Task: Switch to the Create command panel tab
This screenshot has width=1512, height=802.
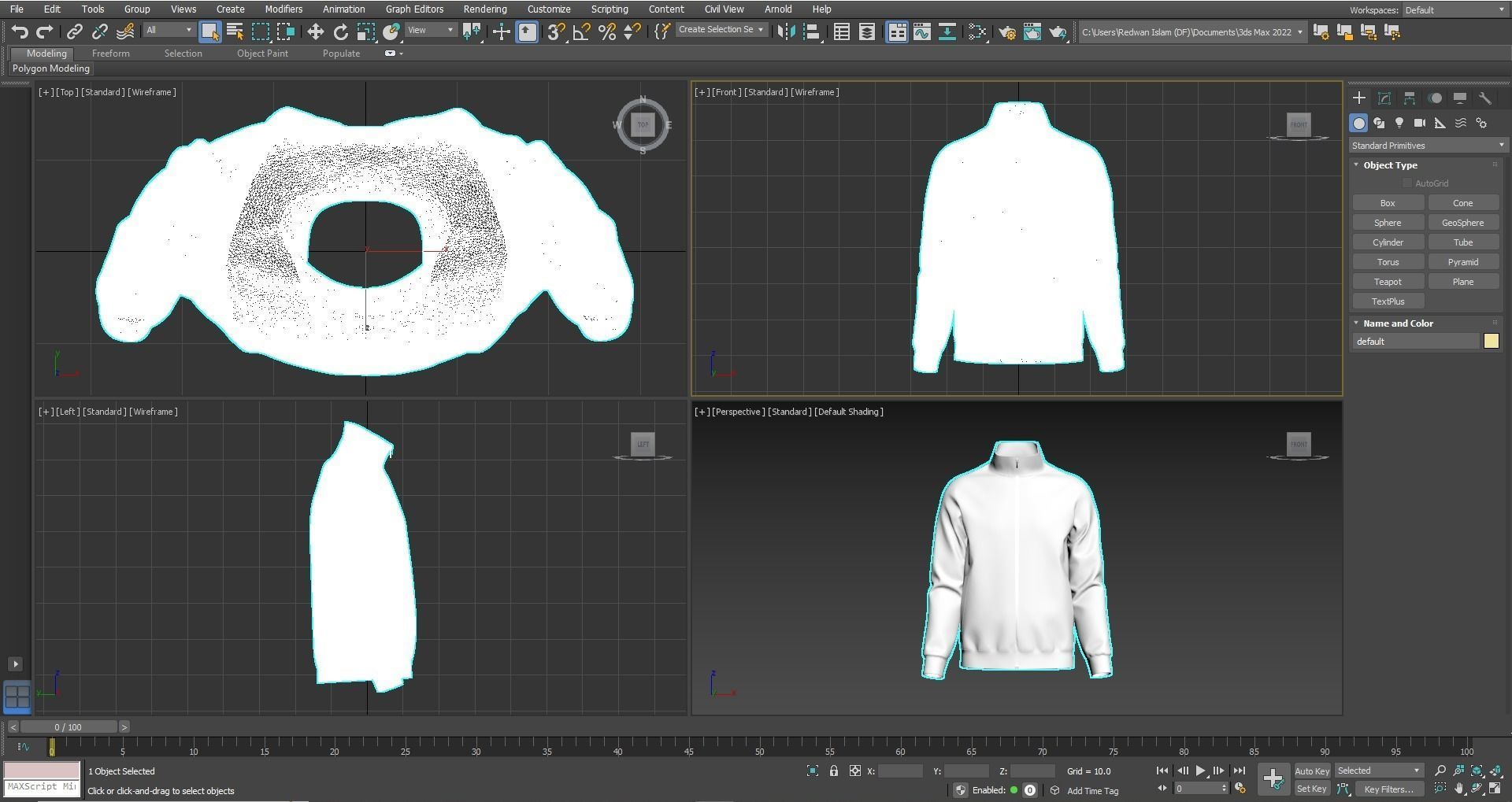Action: click(1358, 98)
